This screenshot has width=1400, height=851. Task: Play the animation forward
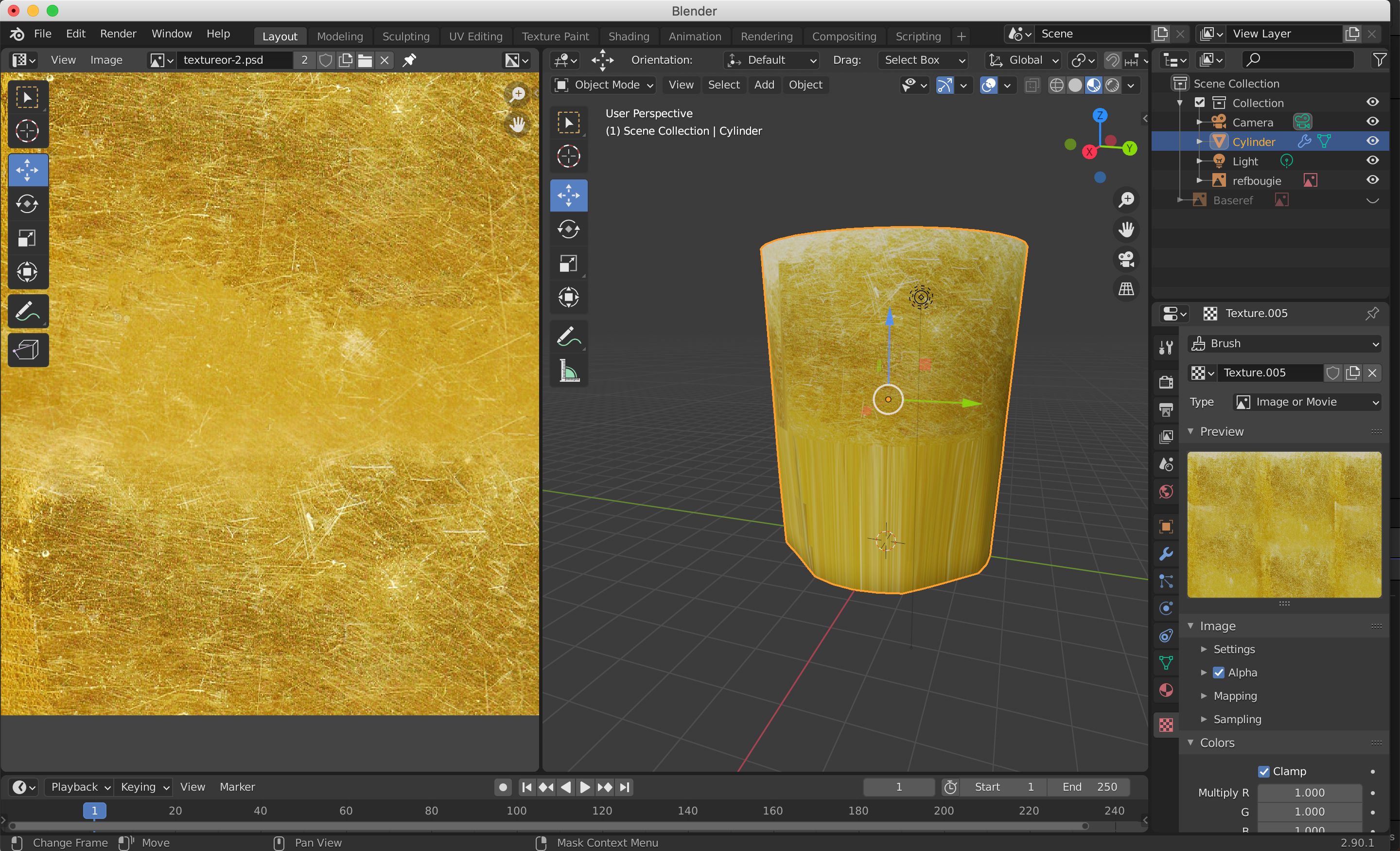[x=584, y=787]
